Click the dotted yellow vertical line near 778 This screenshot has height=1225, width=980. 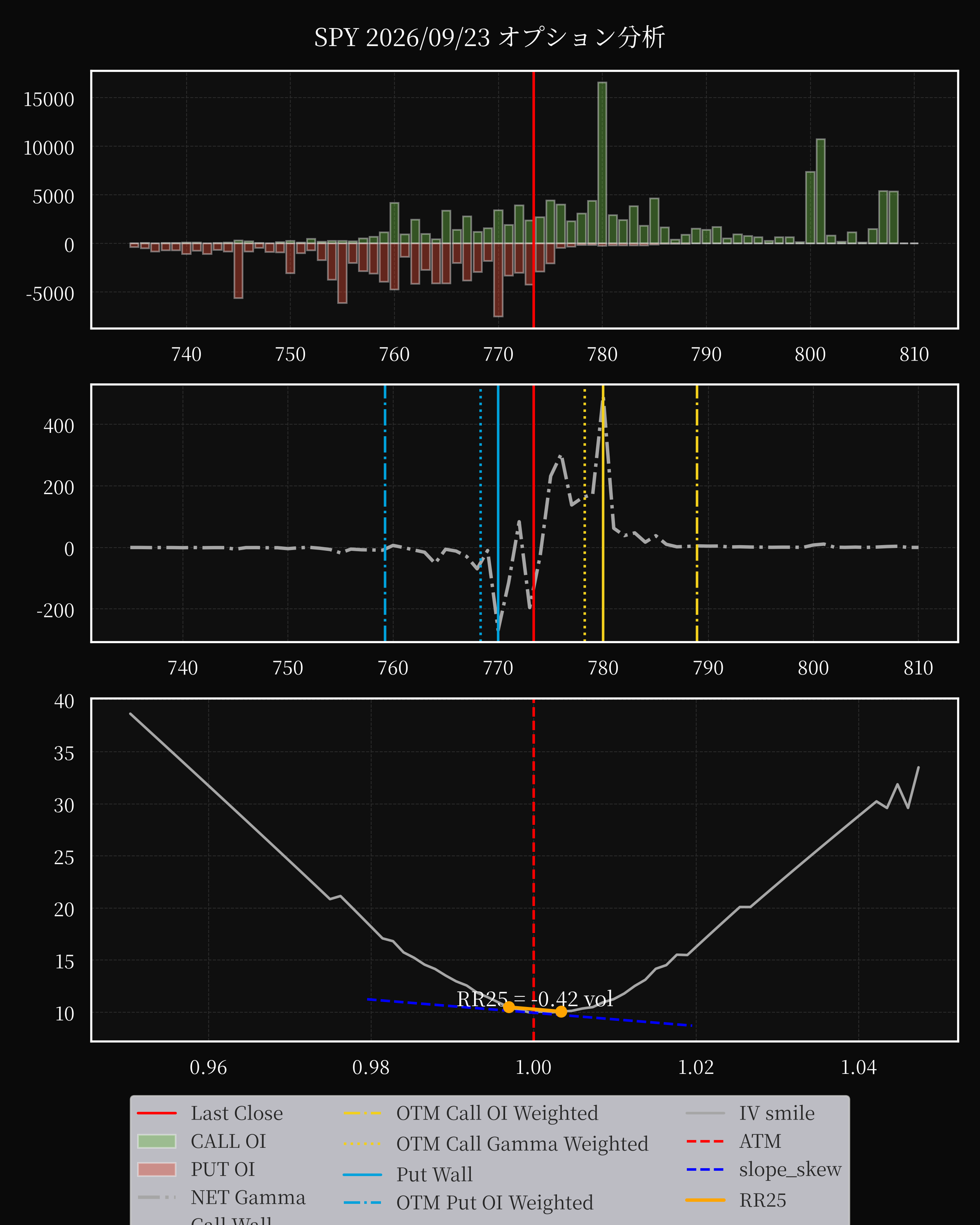click(585, 513)
